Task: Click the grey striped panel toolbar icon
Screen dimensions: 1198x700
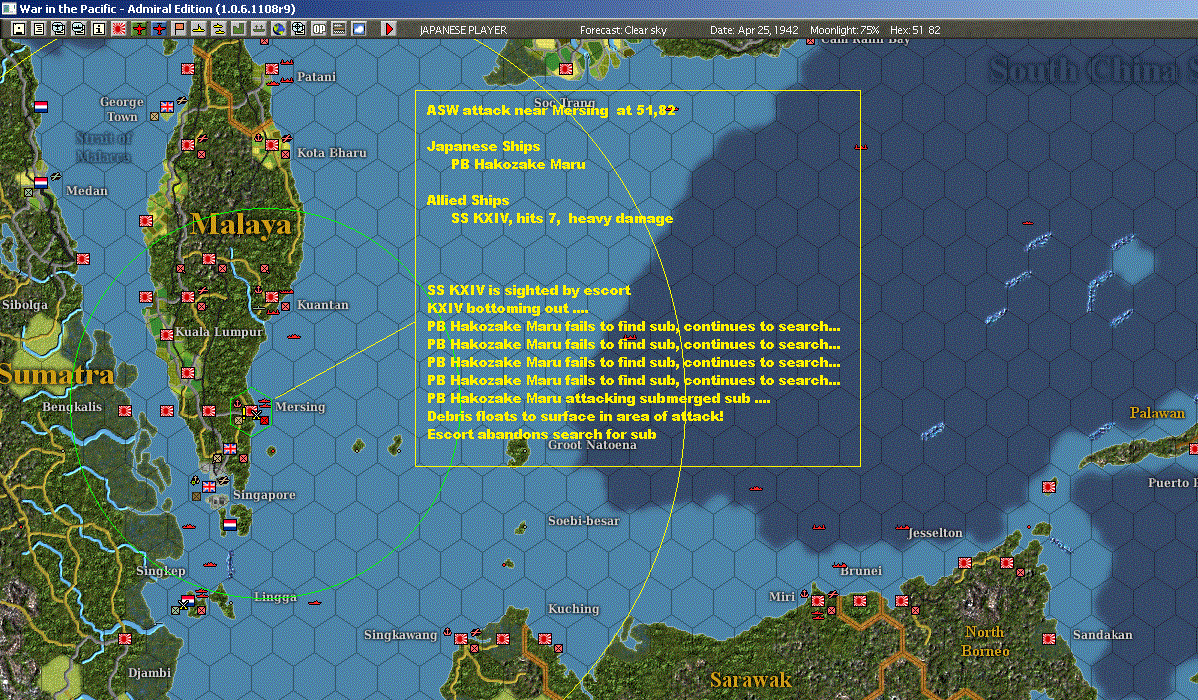Action: click(338, 29)
